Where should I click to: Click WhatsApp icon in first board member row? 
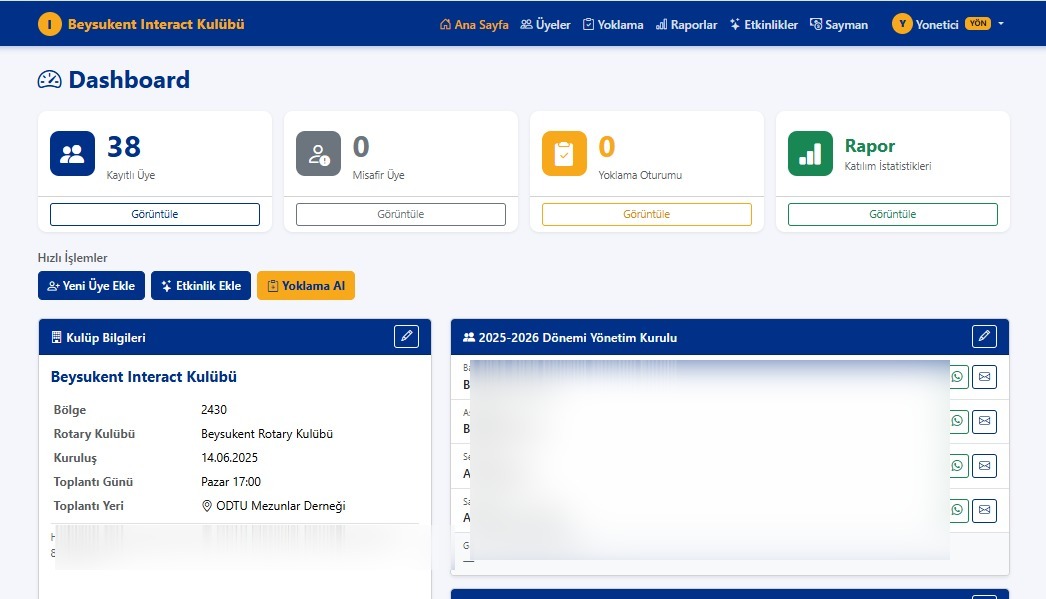[957, 377]
